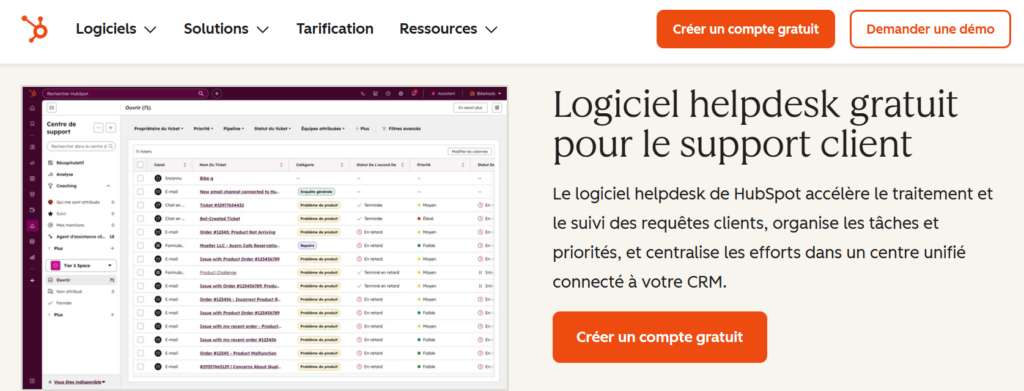1024x391 pixels.
Task: Click the channel icon on the Bot-Created Ticket row
Action: coord(157,218)
